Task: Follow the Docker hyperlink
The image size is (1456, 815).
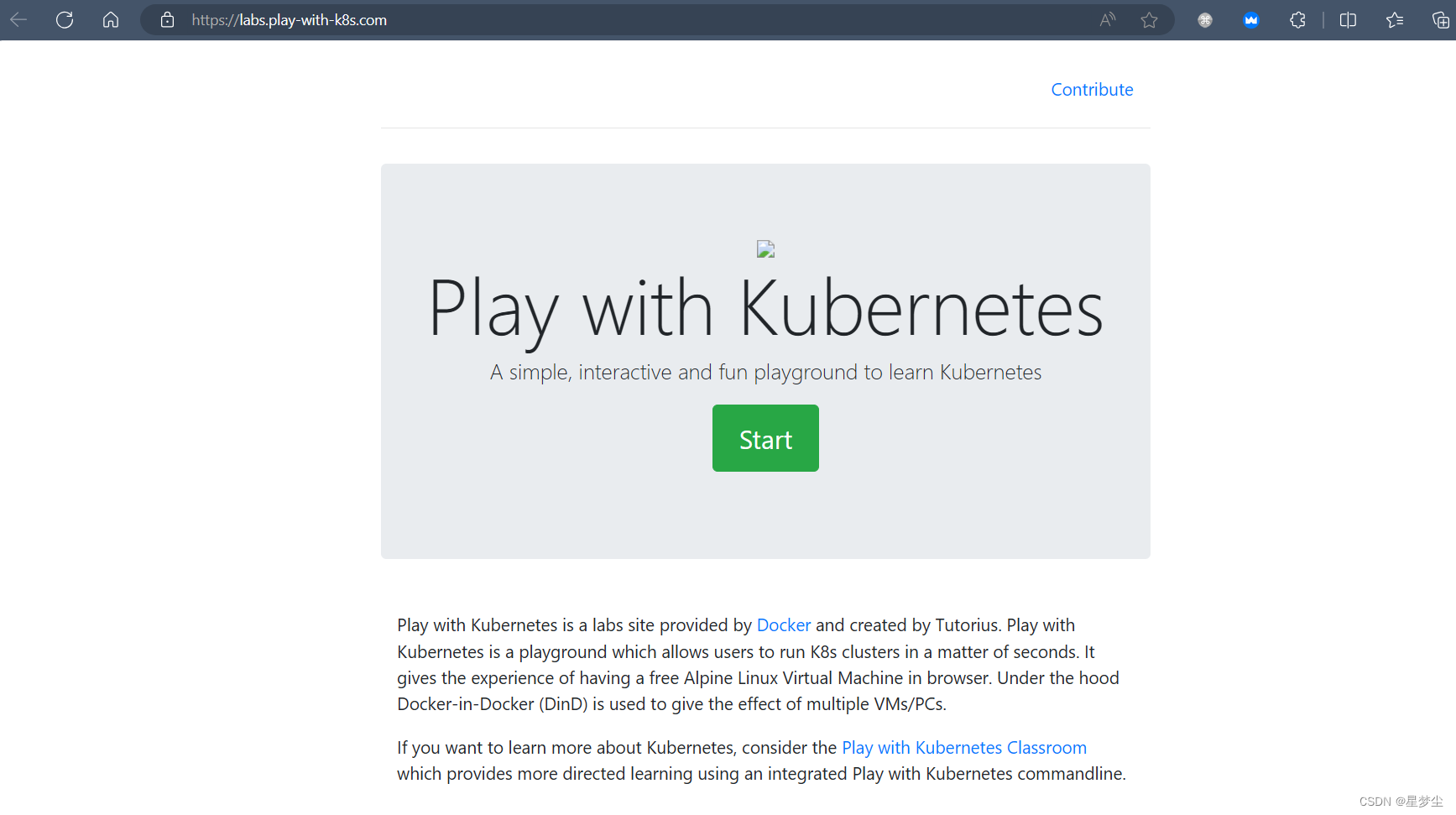Action: point(783,625)
